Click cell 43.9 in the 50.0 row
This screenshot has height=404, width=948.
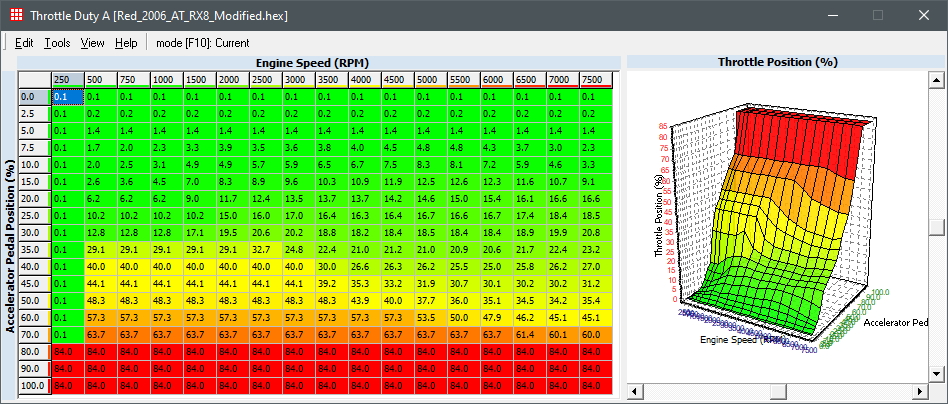point(365,301)
